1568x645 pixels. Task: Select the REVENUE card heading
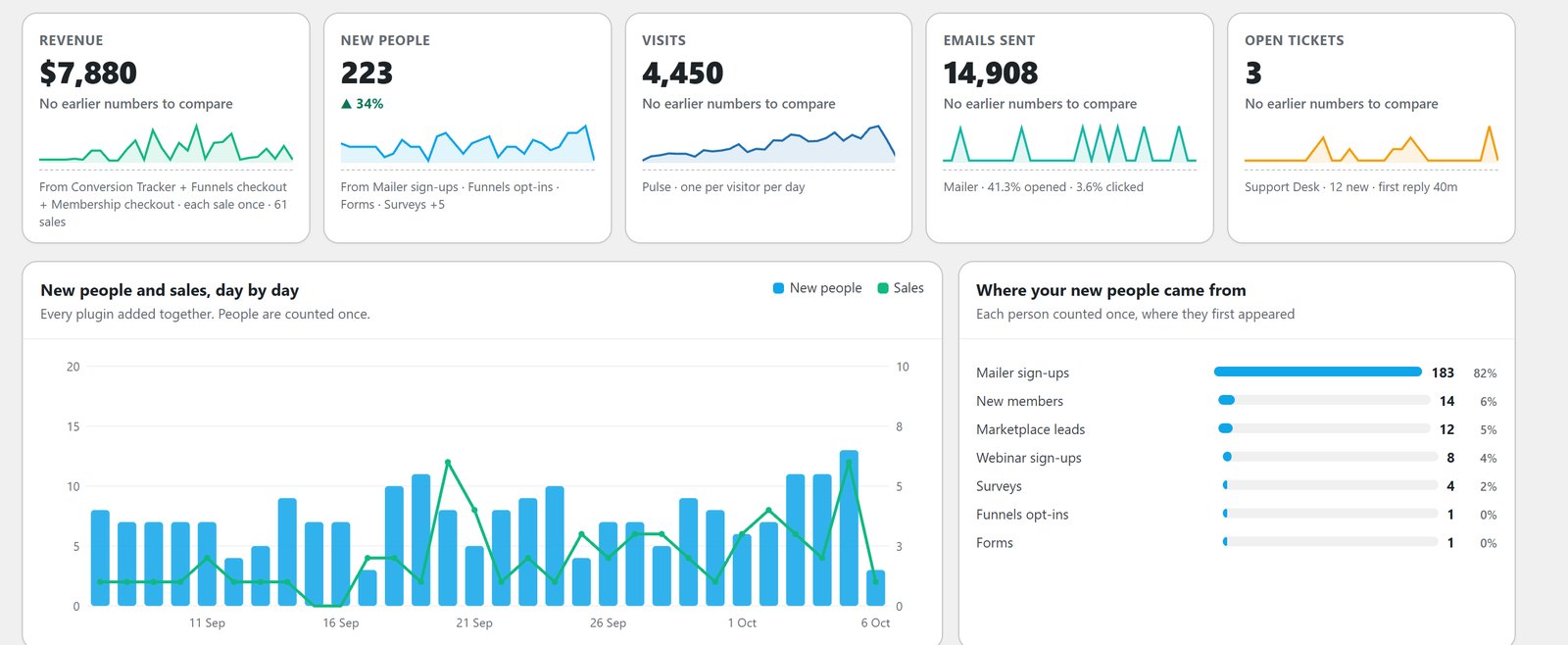(x=71, y=40)
